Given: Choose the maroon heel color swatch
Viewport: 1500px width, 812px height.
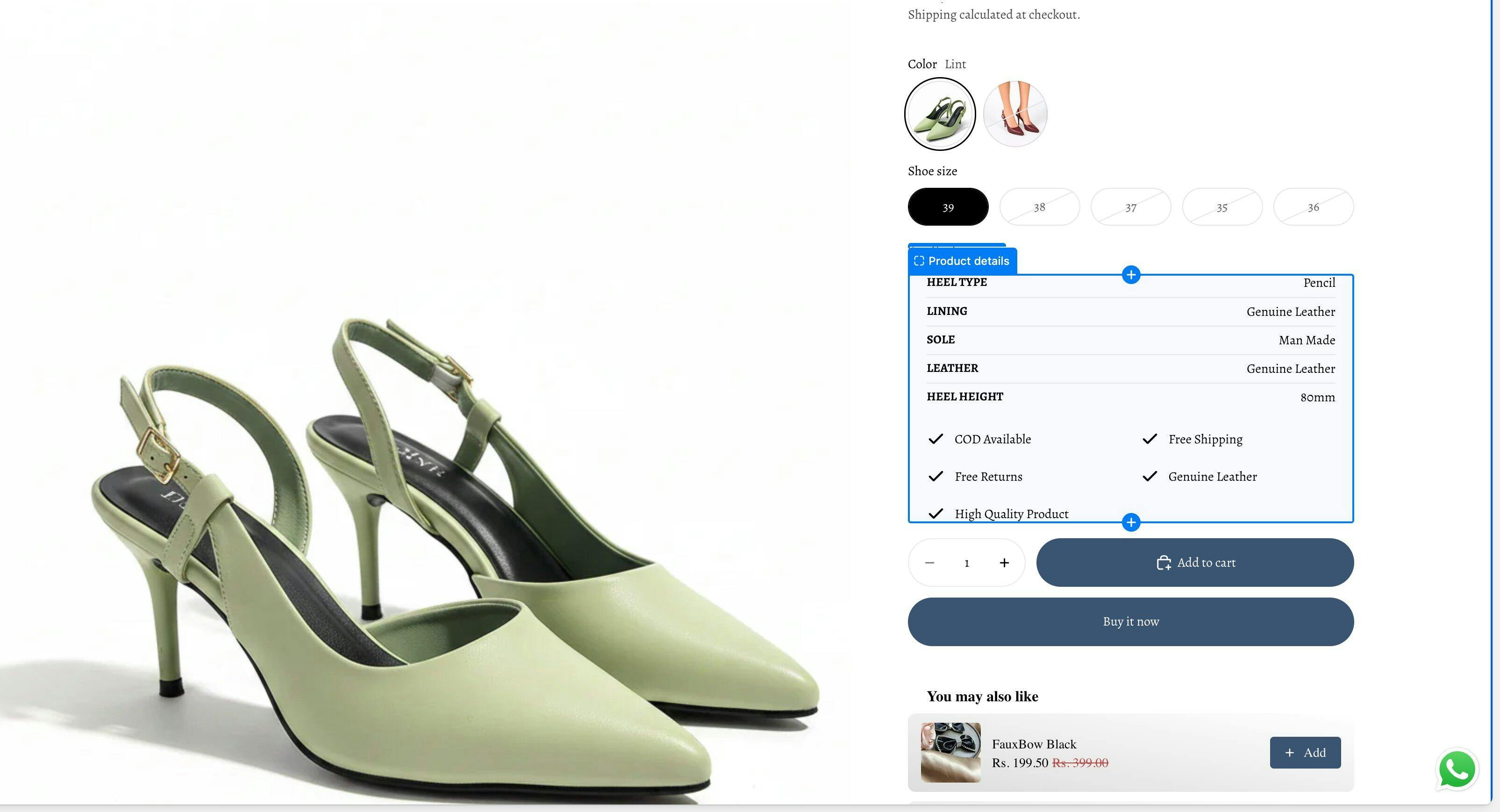Looking at the screenshot, I should tap(1015, 114).
